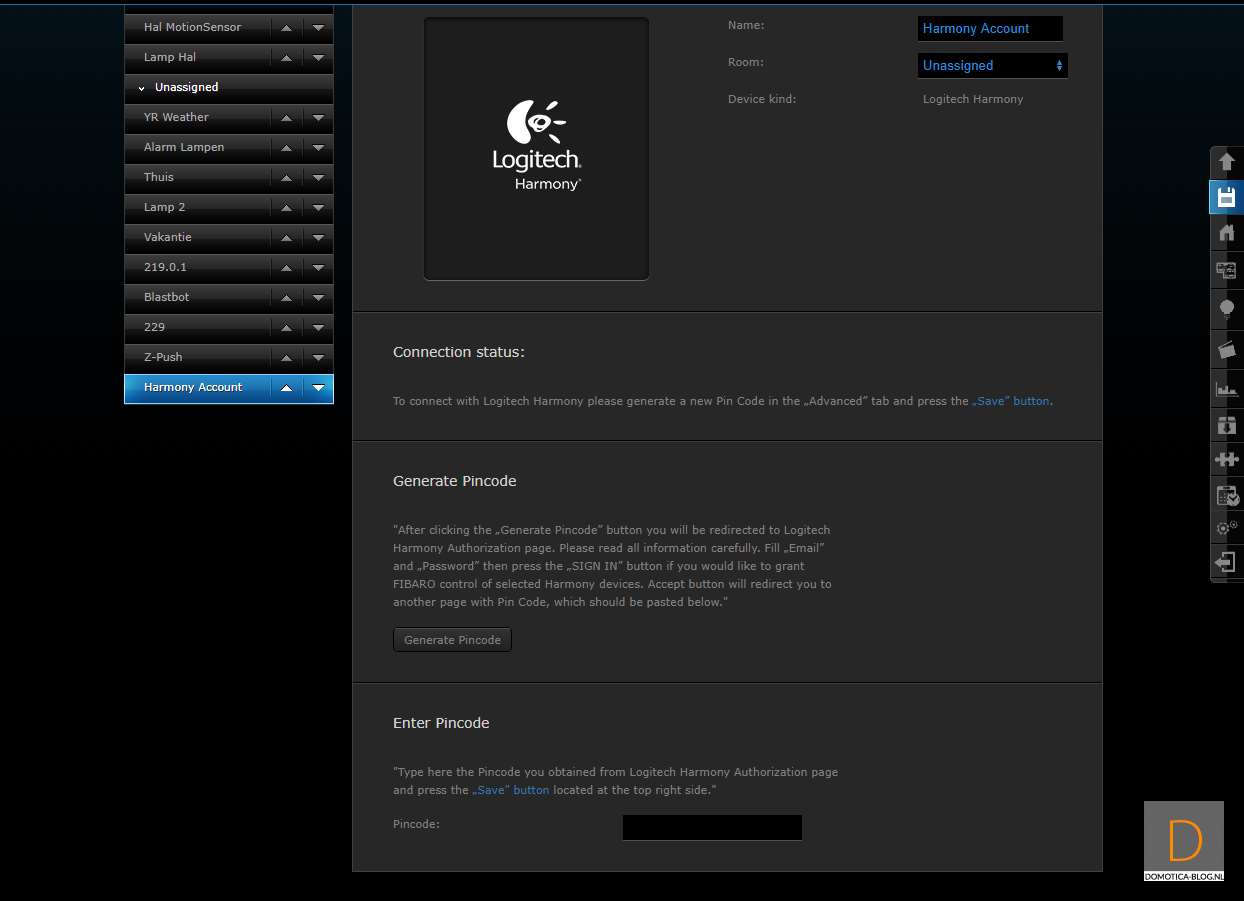The height and width of the screenshot is (901, 1244).
Task: Click the Name field containing Harmony Account
Action: click(989, 29)
